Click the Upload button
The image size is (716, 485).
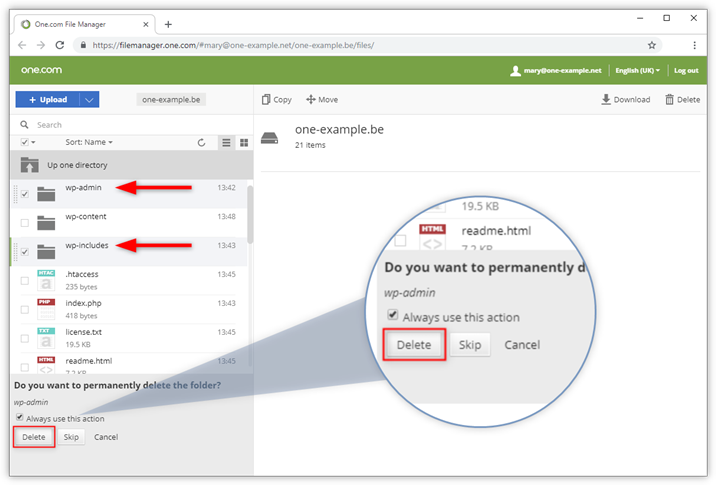click(47, 100)
